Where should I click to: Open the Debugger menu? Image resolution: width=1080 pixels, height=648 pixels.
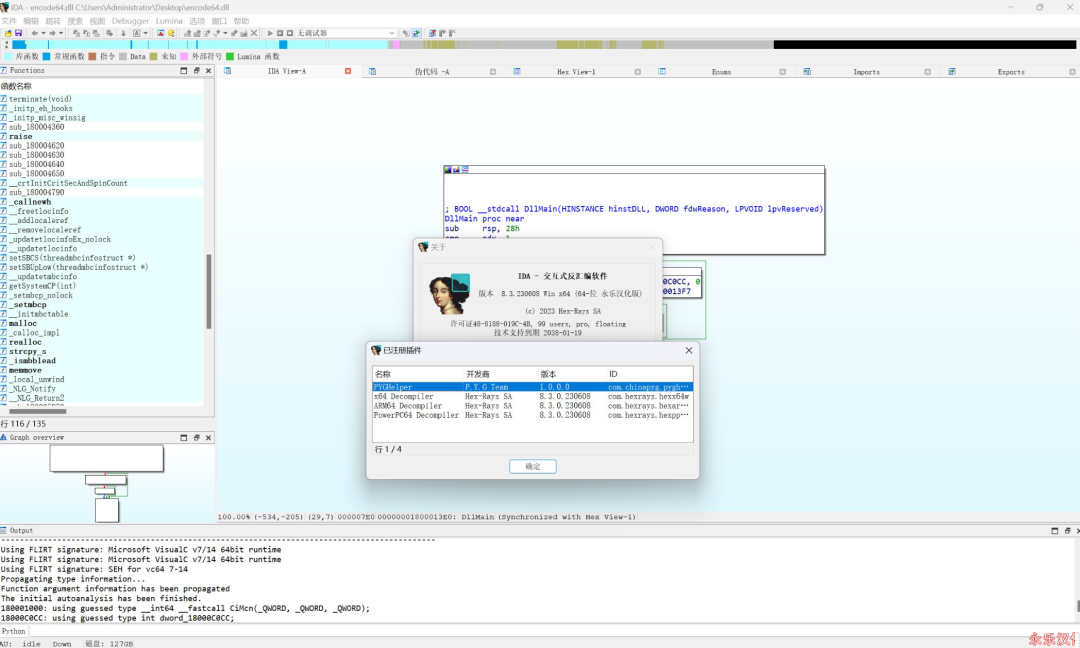(130, 21)
